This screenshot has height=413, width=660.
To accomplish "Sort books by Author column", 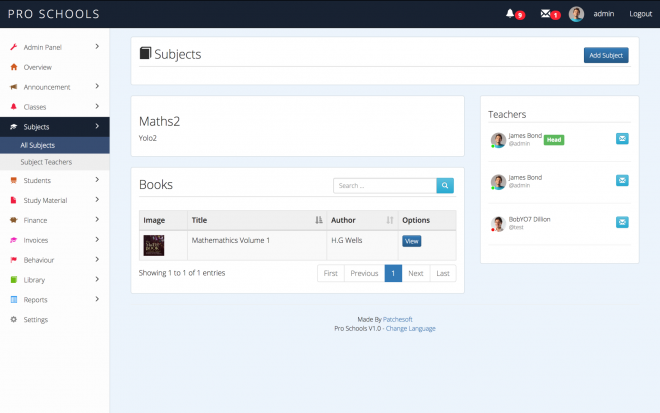I will coord(360,220).
